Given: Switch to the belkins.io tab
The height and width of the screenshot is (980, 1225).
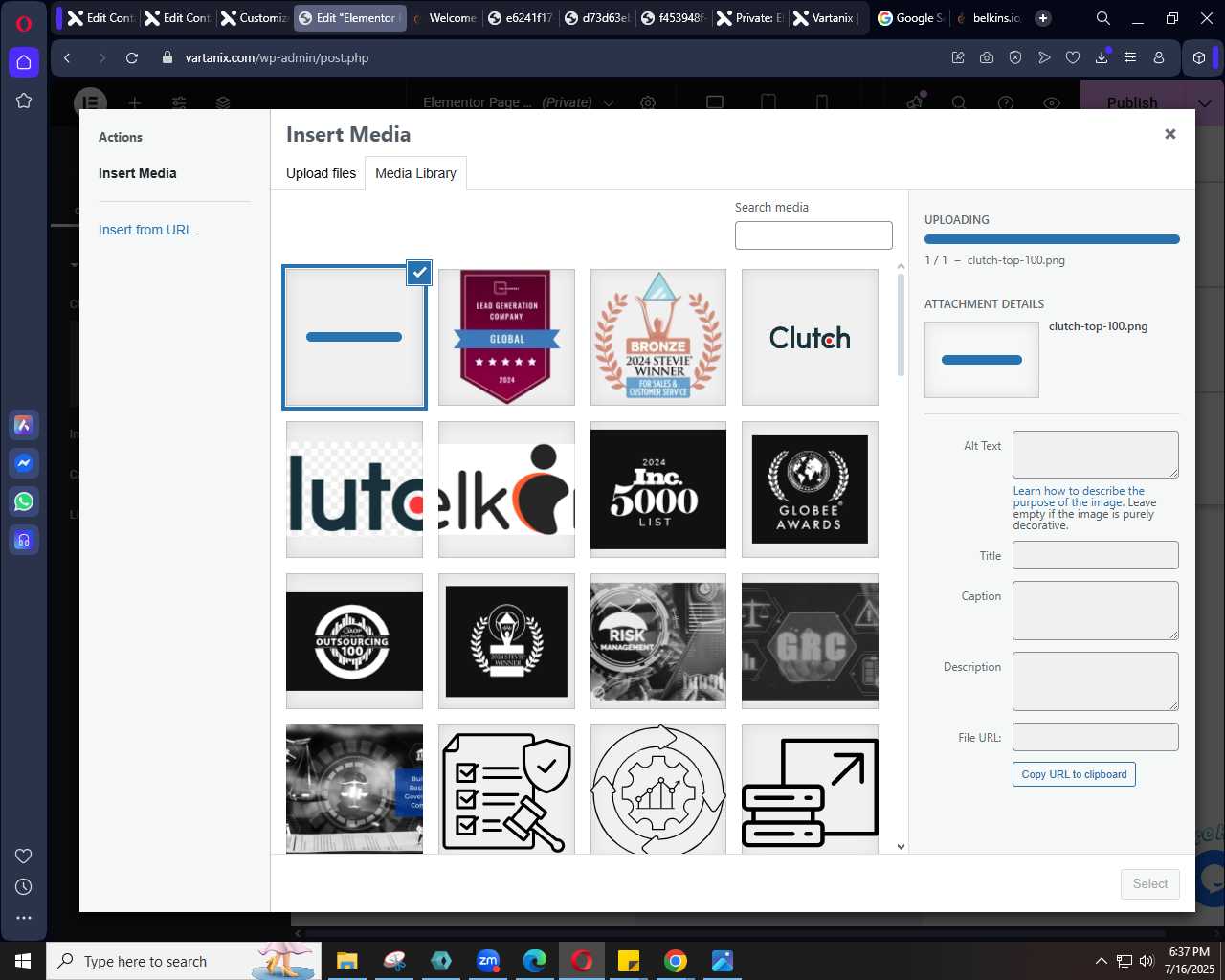Looking at the screenshot, I should coord(988,17).
